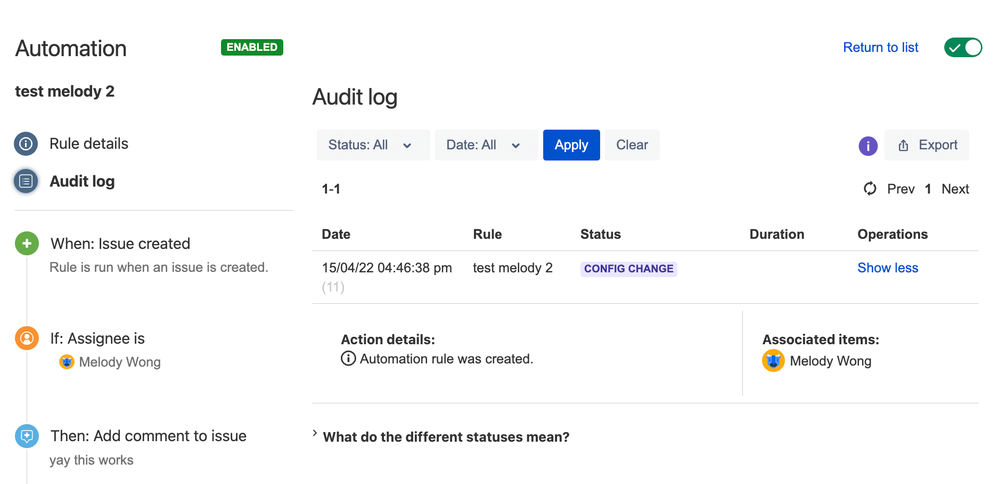Click the refresh icon next to Prev
The image size is (999, 484).
click(870, 189)
